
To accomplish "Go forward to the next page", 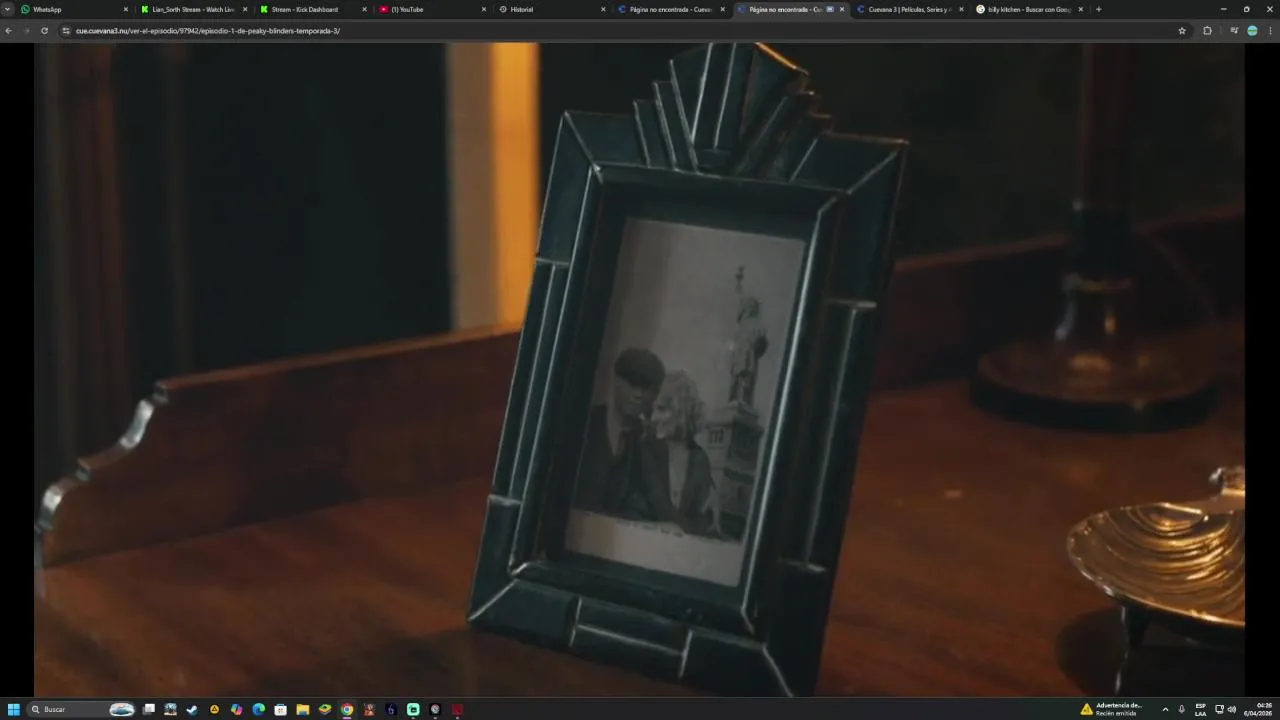I will (x=26, y=31).
